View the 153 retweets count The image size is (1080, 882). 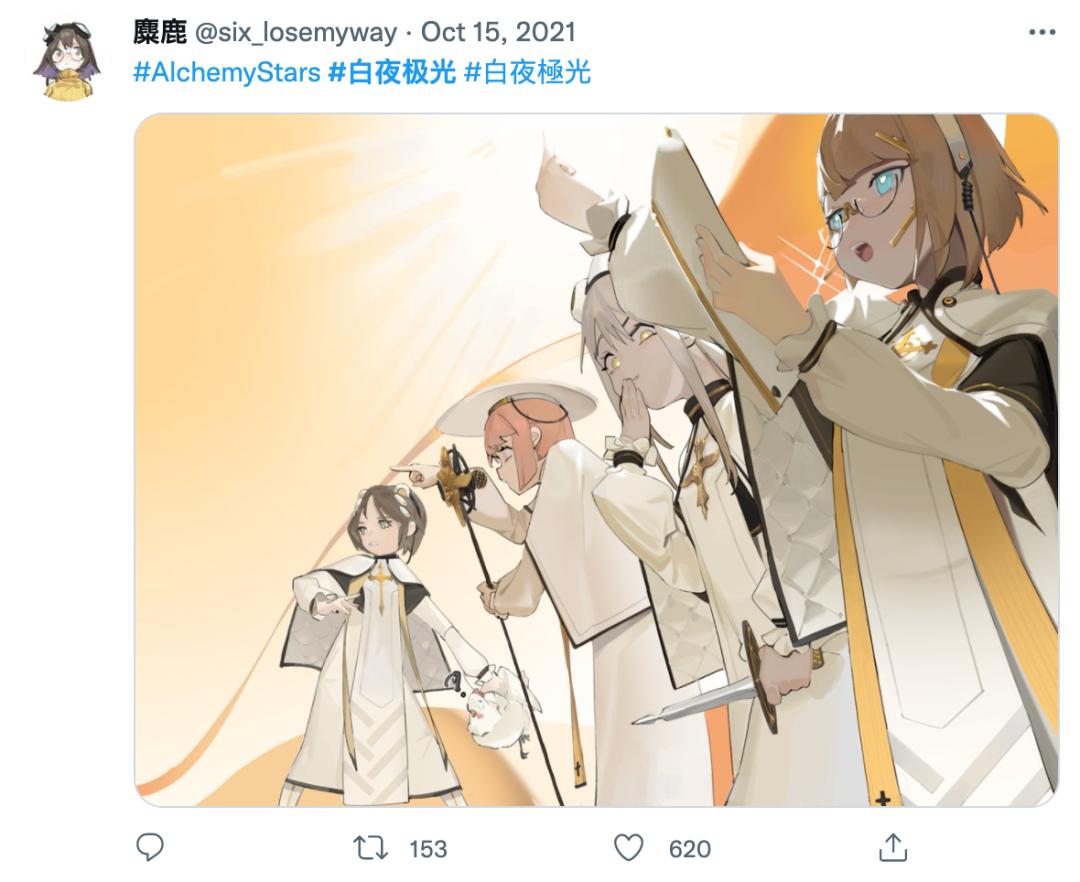(x=428, y=849)
